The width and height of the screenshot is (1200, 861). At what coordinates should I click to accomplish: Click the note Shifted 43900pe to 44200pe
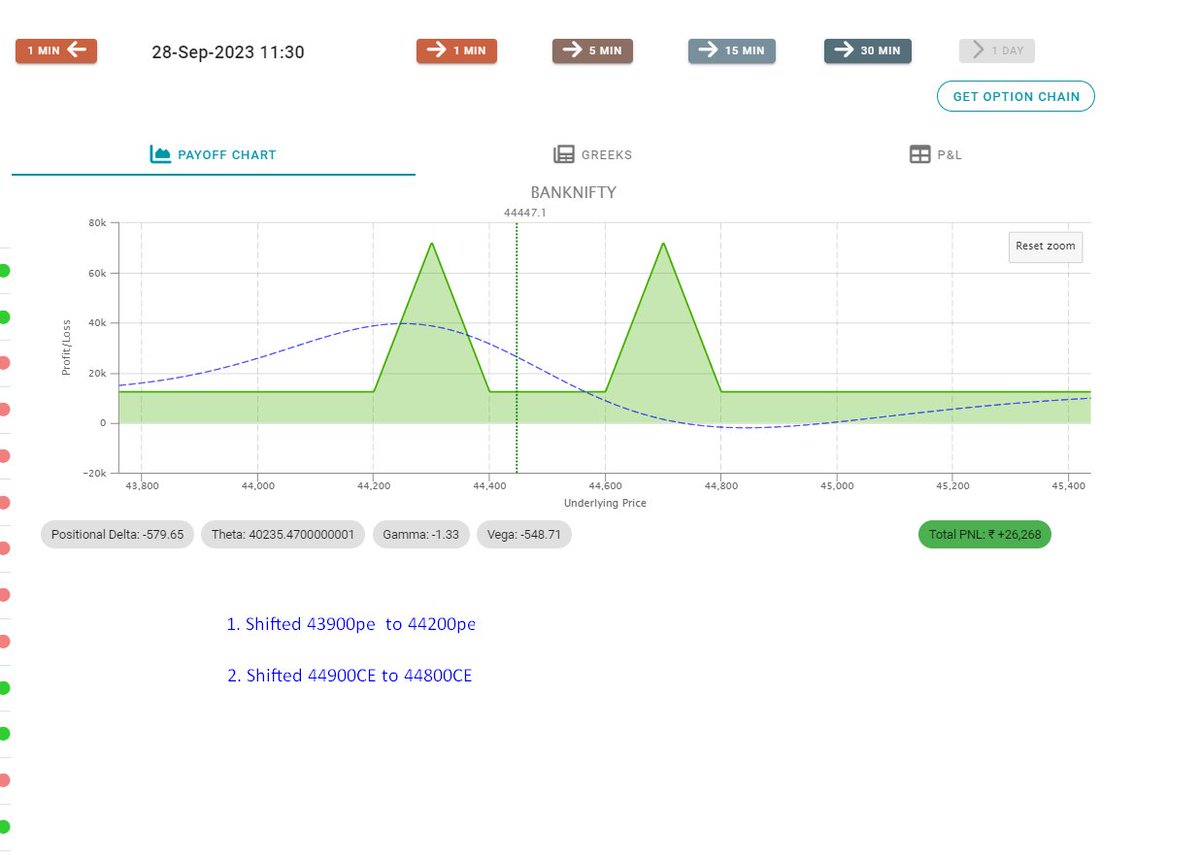pos(351,624)
